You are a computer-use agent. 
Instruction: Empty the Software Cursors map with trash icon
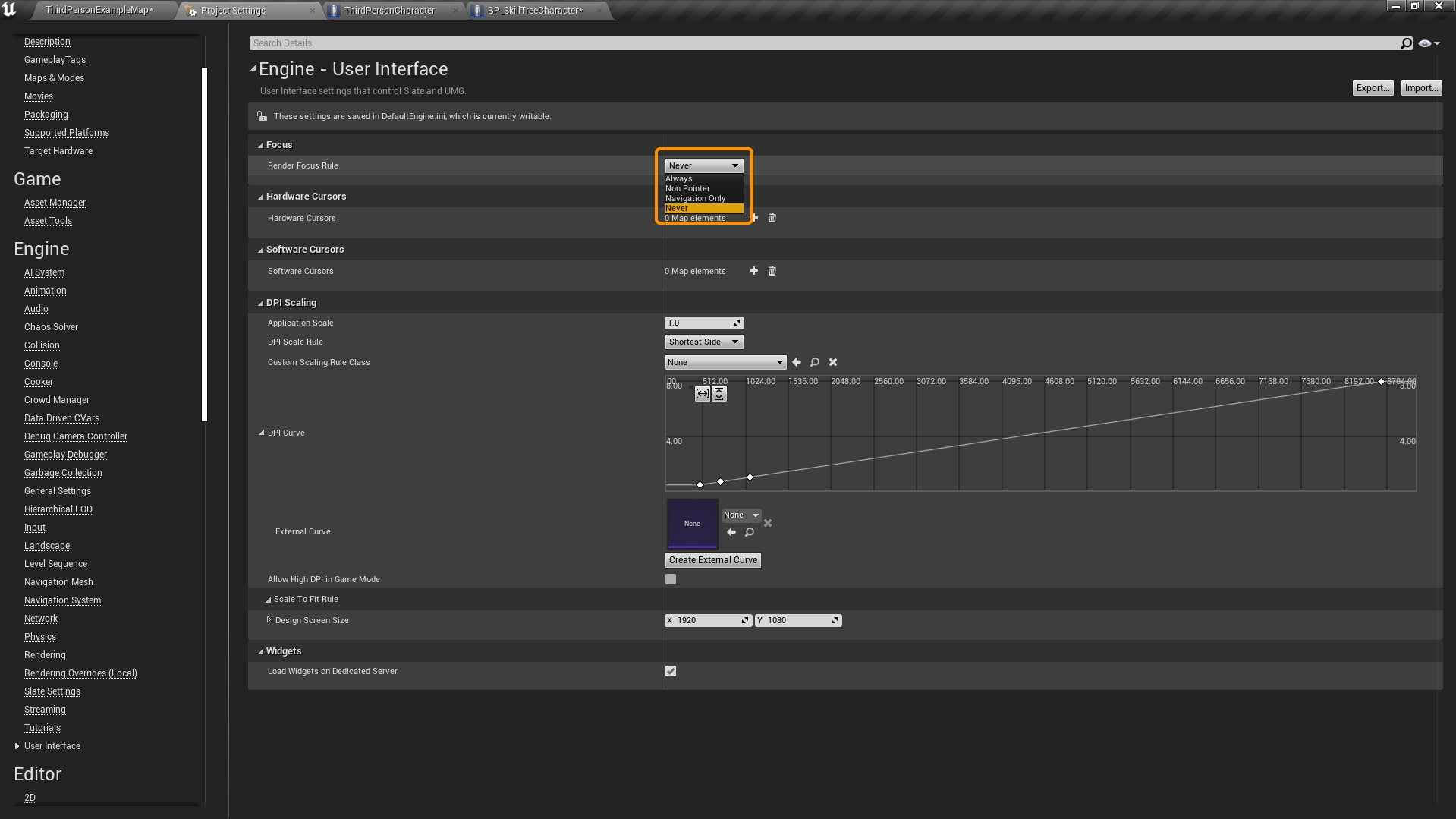tap(772, 271)
